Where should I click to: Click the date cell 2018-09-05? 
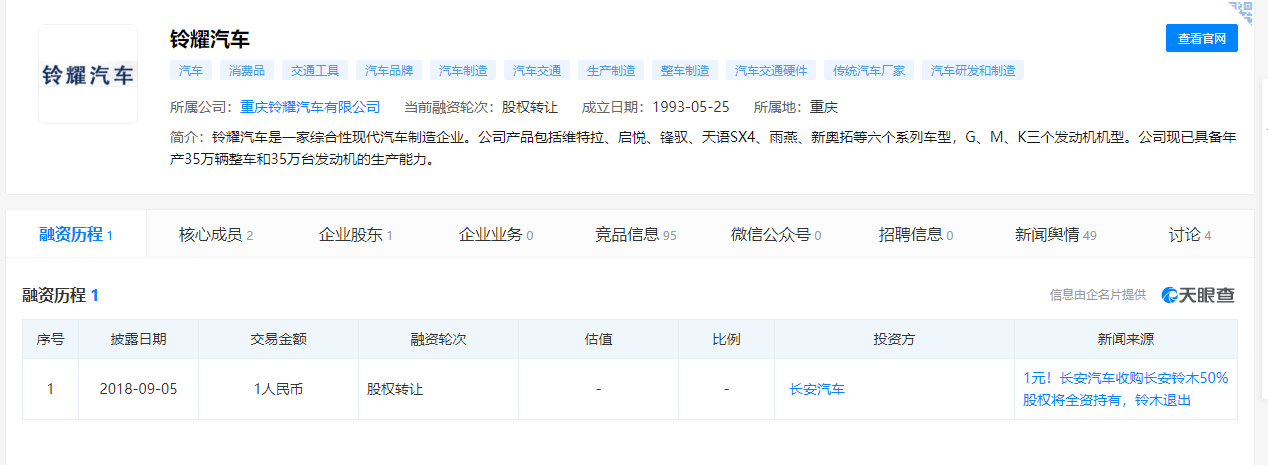[138, 389]
